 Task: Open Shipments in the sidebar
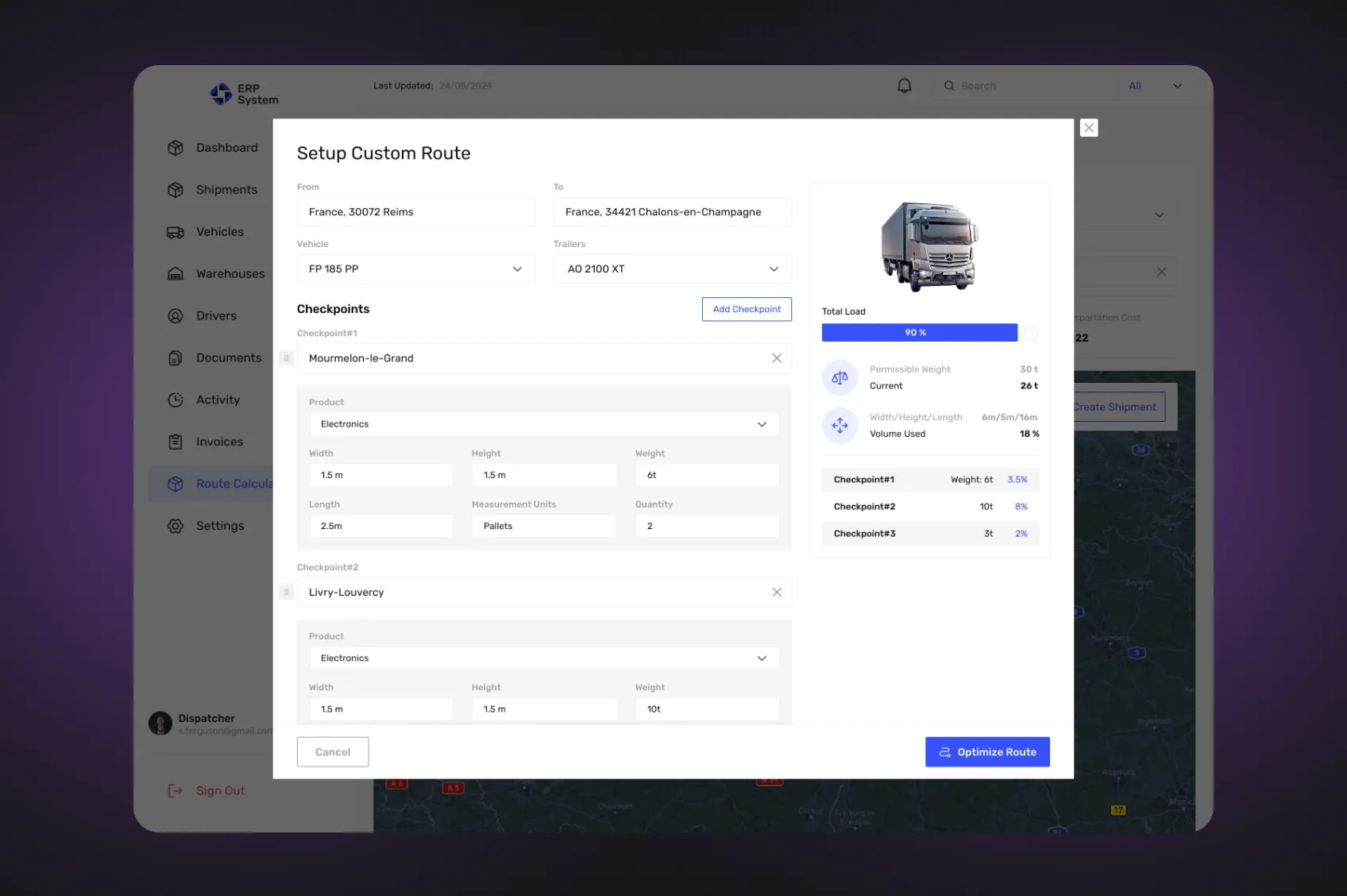pyautogui.click(x=226, y=190)
